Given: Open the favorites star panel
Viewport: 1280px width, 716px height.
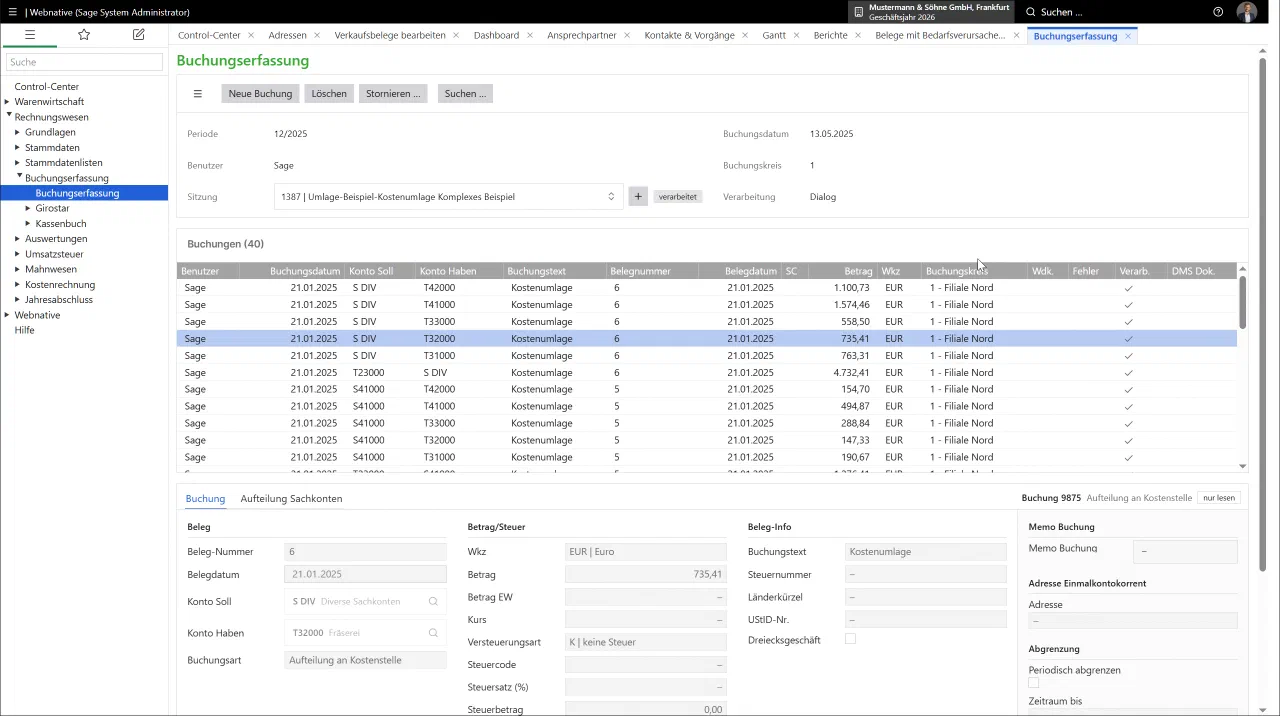Looking at the screenshot, I should [x=84, y=34].
